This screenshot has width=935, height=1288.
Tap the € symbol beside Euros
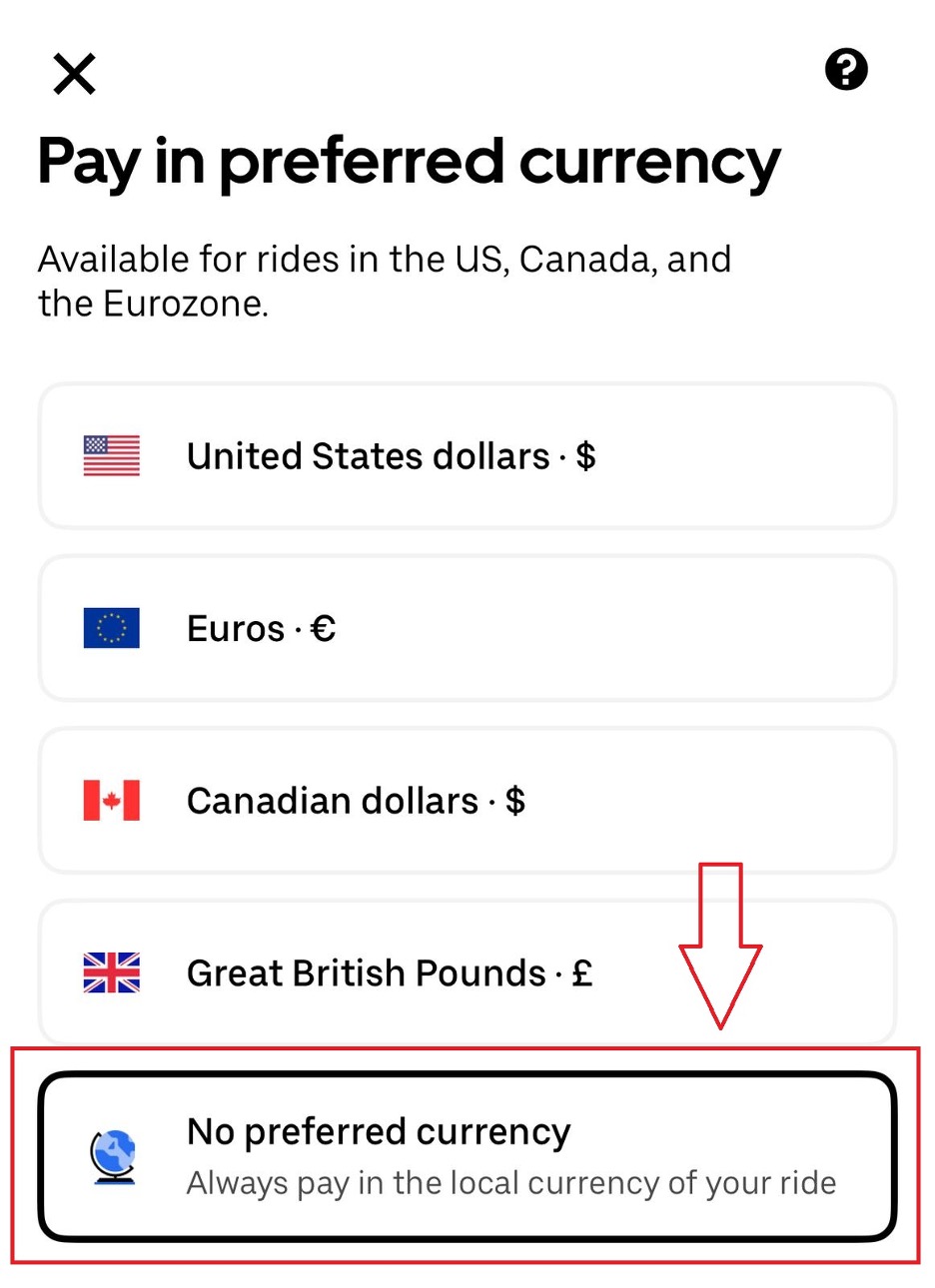tap(323, 629)
